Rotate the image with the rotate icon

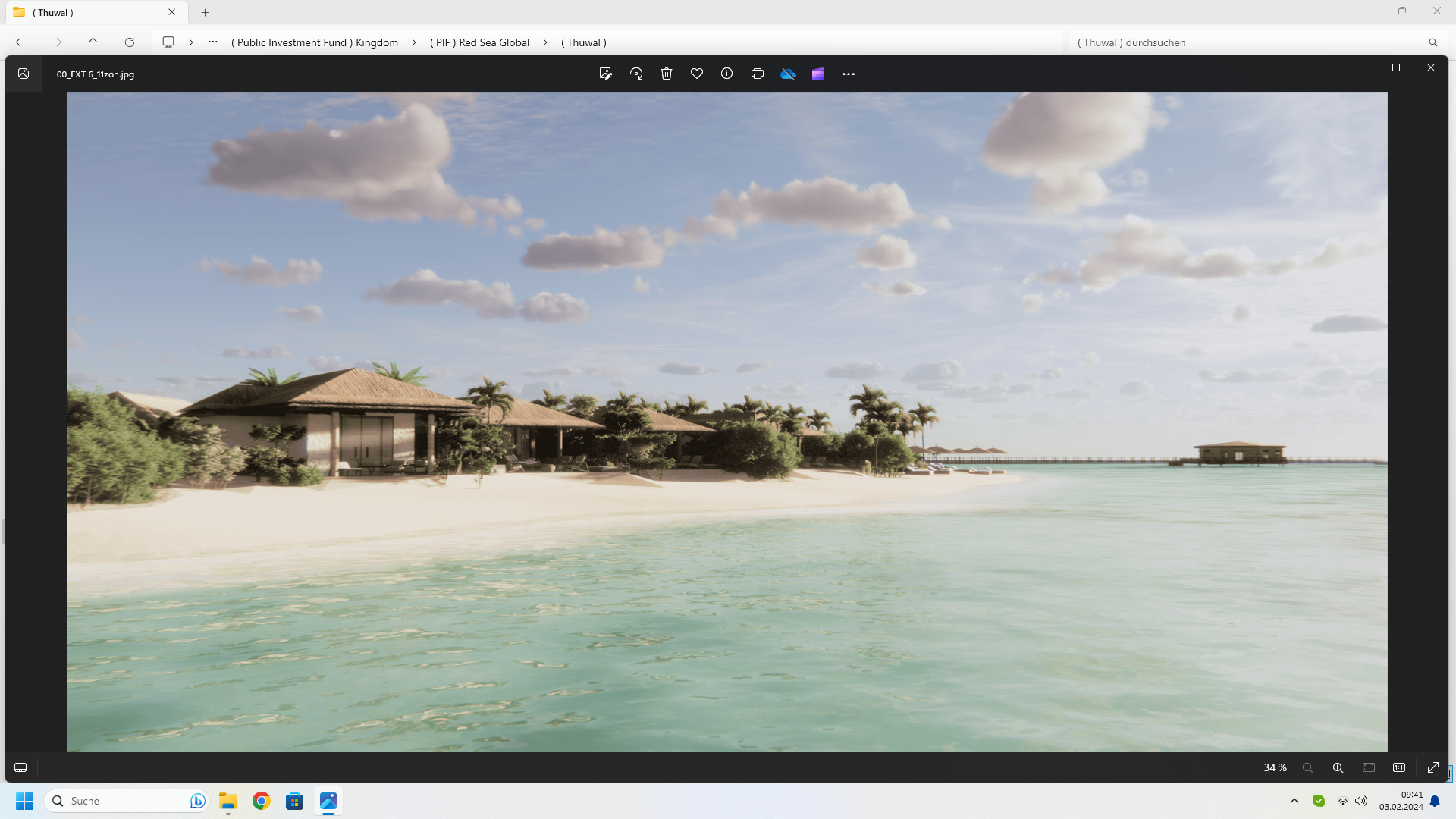coord(636,74)
